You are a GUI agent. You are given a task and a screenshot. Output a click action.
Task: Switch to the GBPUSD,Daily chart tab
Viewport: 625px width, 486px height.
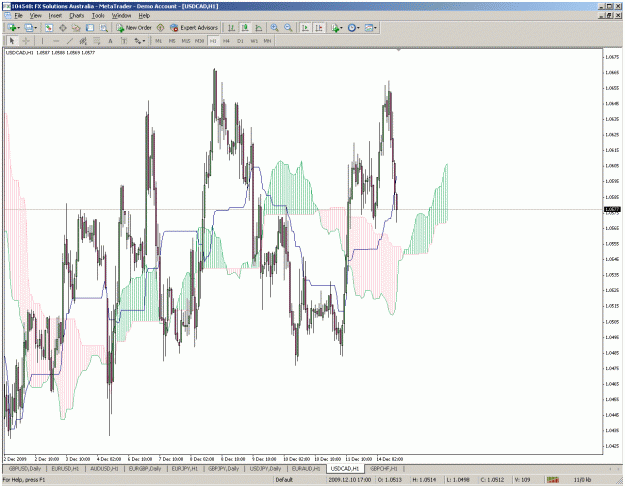[x=25, y=468]
